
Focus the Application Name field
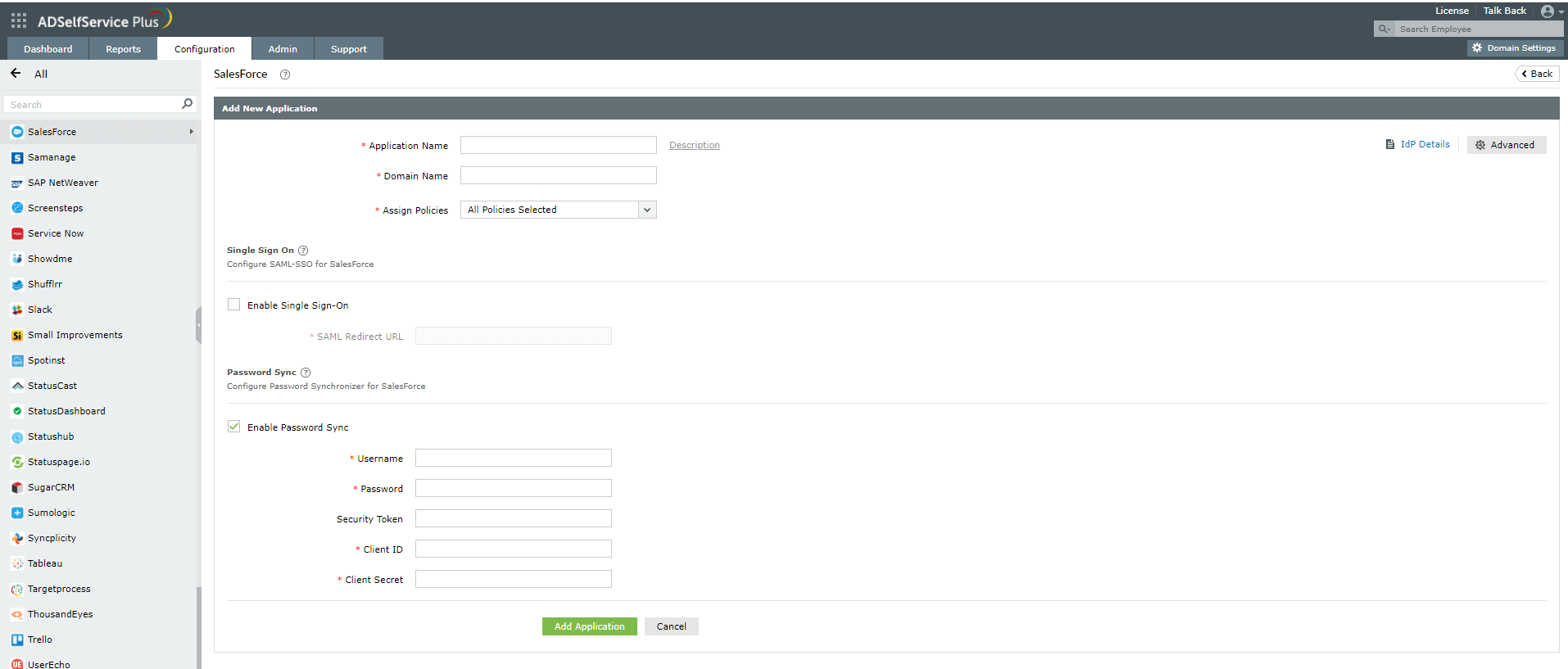(558, 145)
